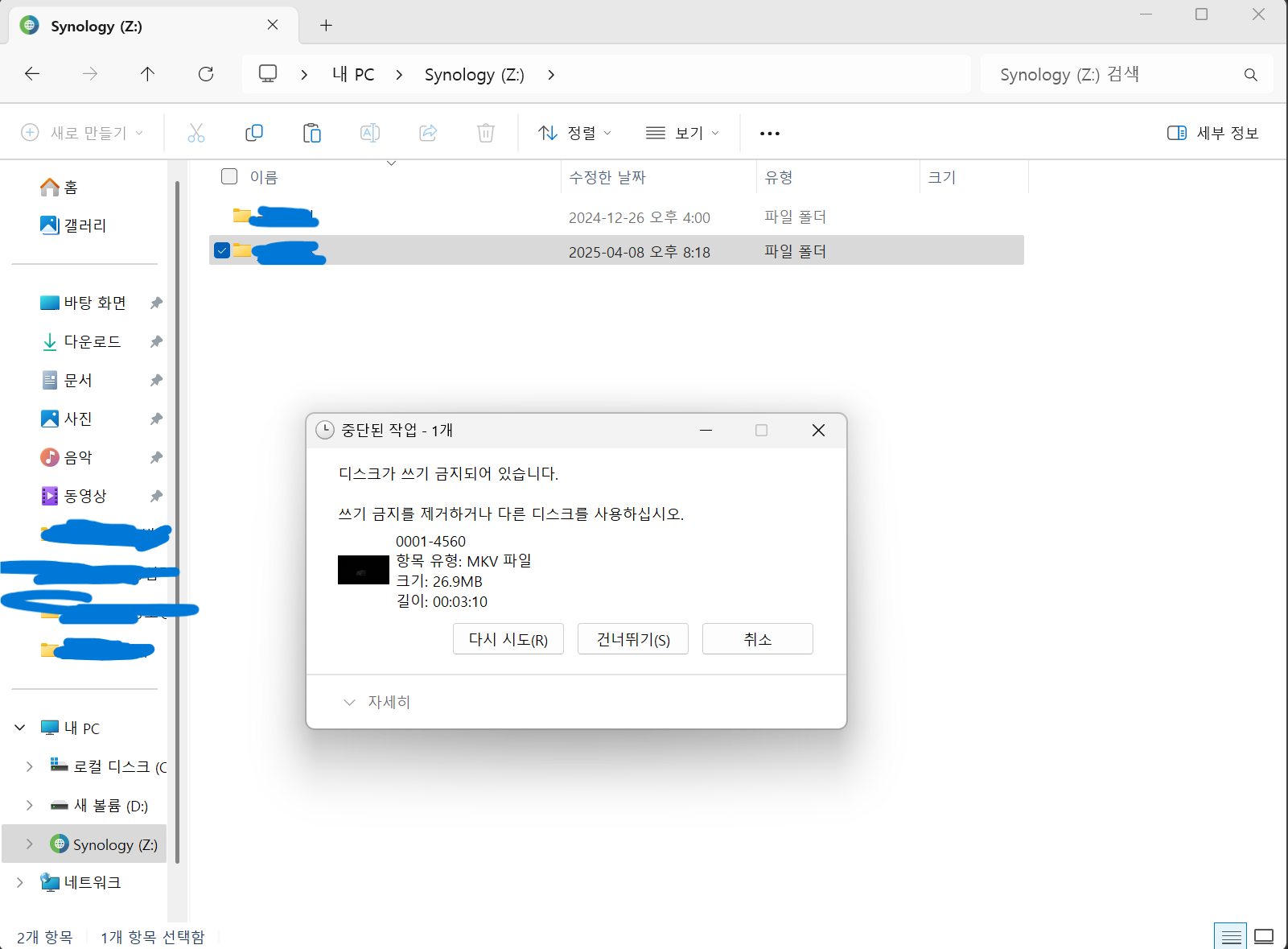Click the PC monitor icon in address bar

268,74
